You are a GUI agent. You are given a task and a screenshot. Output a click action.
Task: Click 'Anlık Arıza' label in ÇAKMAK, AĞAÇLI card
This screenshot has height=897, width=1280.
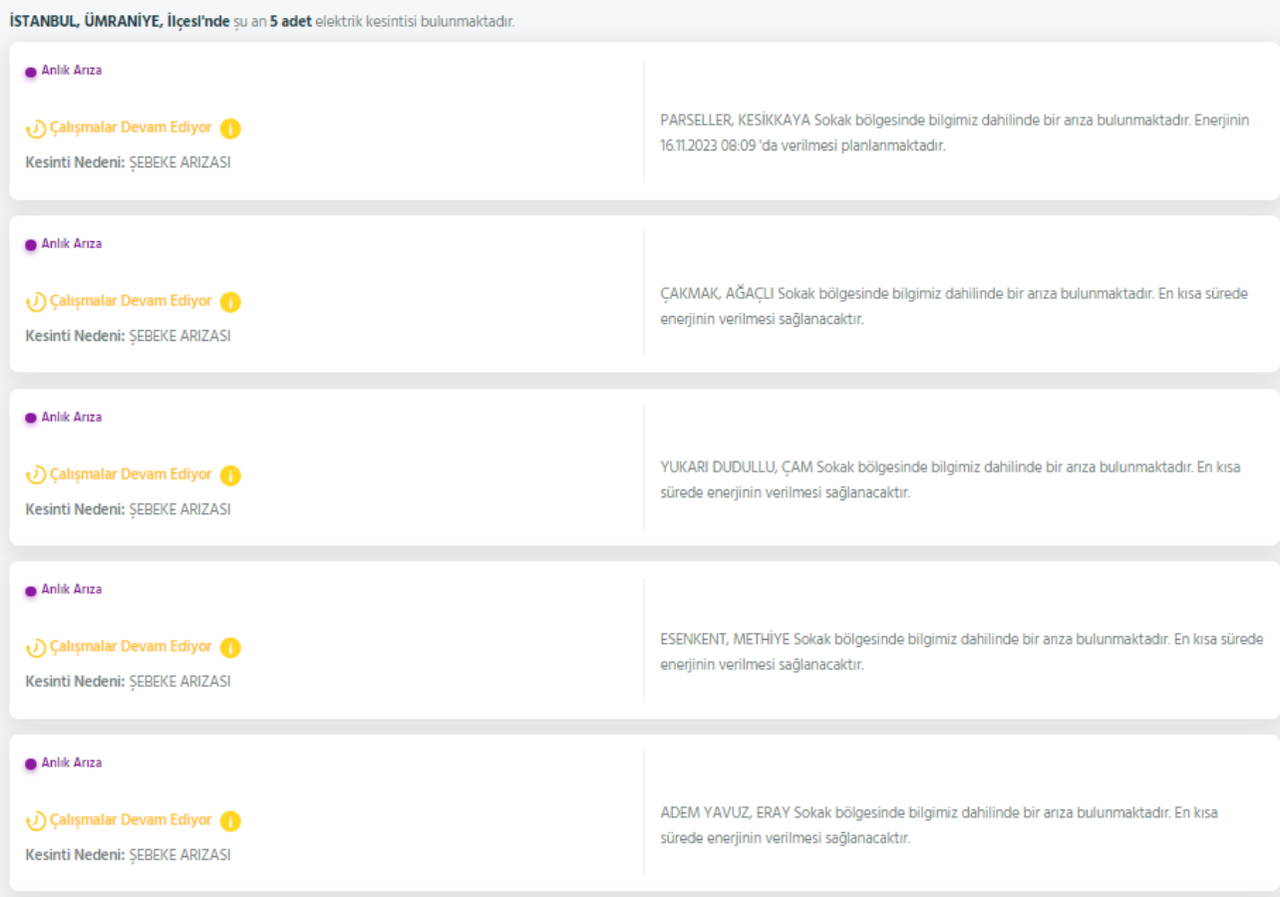tap(71, 244)
